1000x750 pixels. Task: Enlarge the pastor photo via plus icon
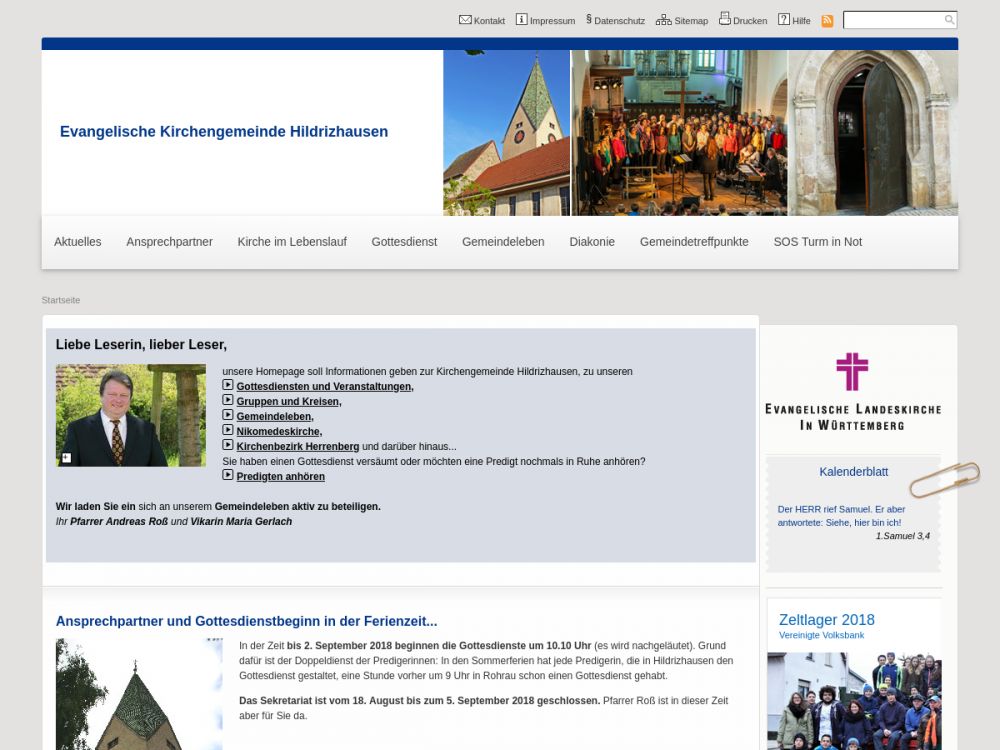click(66, 458)
